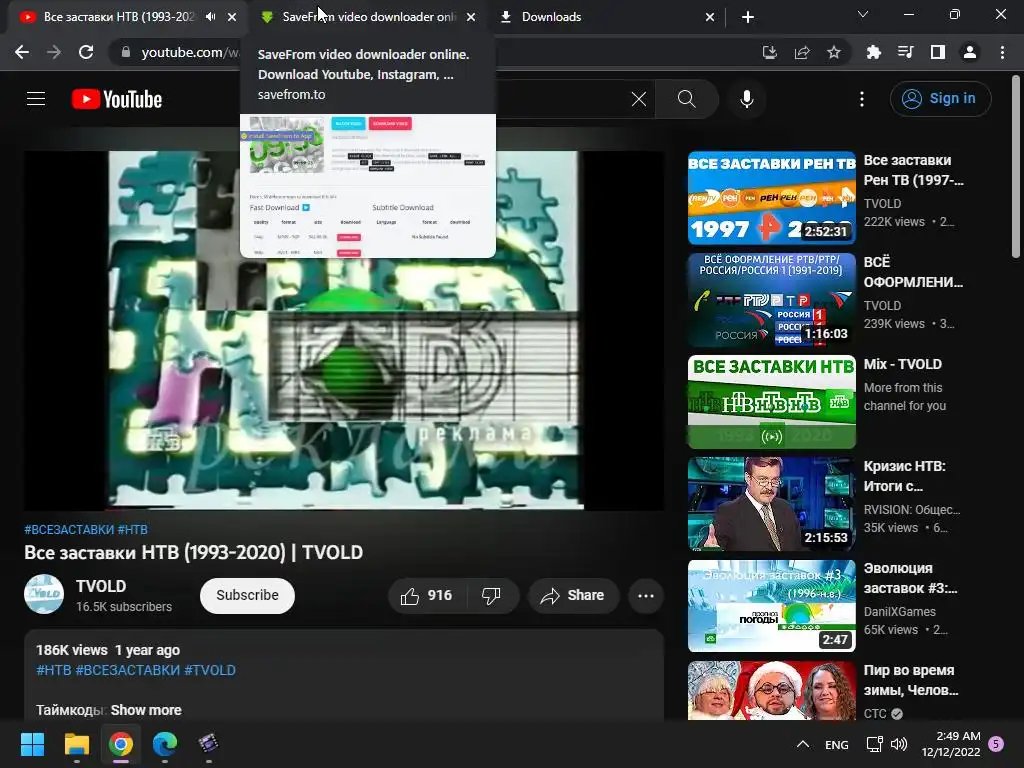Dislike the video with thumbs down
The height and width of the screenshot is (768, 1024).
pyautogui.click(x=492, y=596)
